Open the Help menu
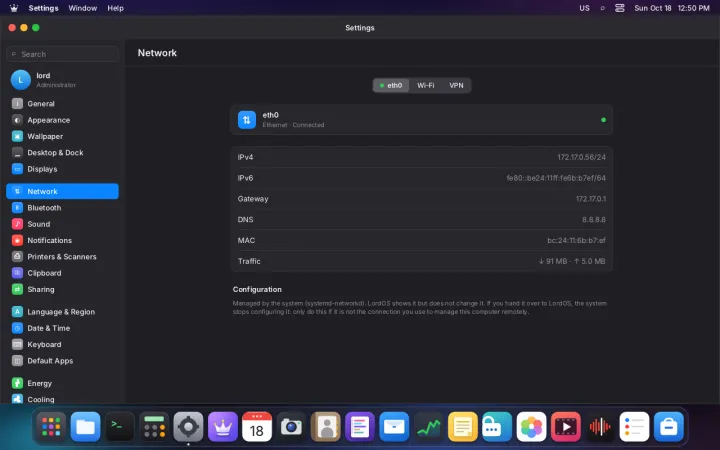Image resolution: width=720 pixels, height=450 pixels. [x=115, y=8]
